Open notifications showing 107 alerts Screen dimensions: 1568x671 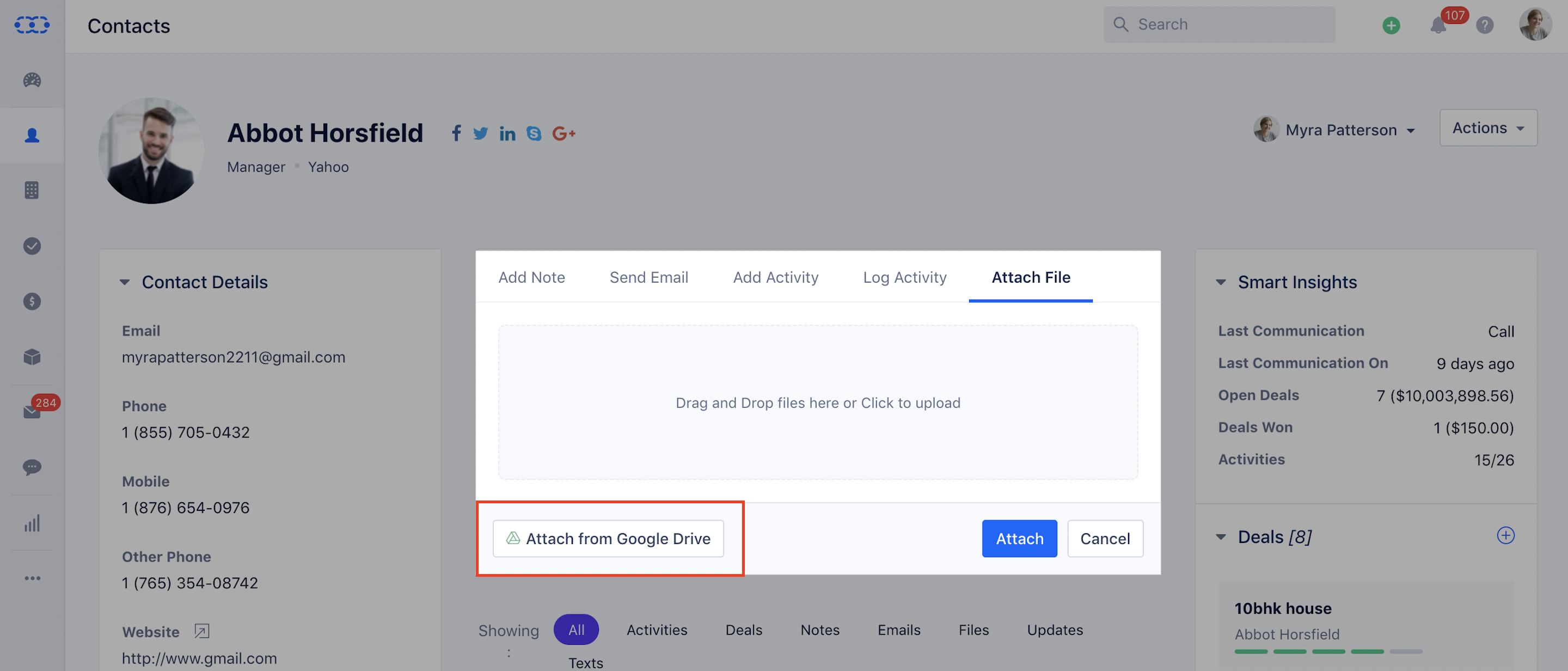click(1438, 26)
